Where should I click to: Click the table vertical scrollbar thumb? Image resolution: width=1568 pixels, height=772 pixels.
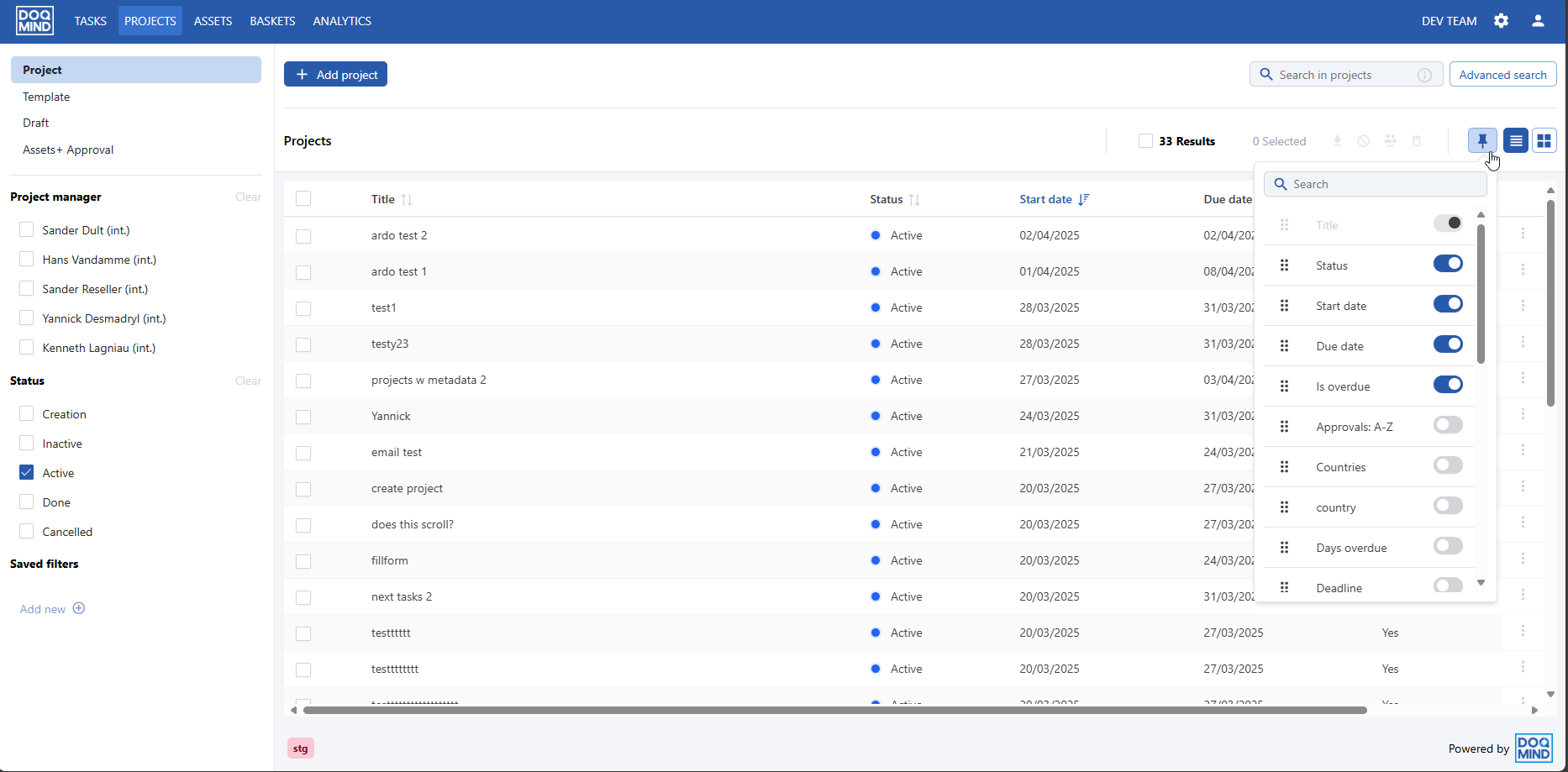point(1550,302)
